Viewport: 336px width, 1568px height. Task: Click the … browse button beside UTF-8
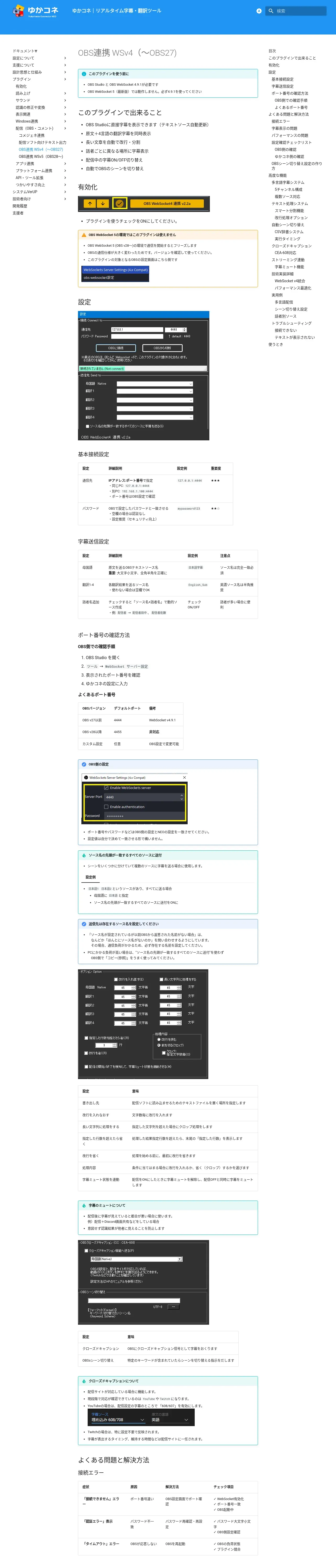[x=173, y=1307]
